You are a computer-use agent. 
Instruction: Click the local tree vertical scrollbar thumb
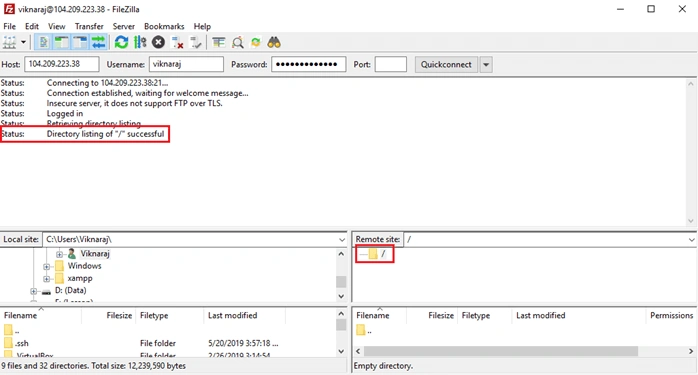[341, 281]
